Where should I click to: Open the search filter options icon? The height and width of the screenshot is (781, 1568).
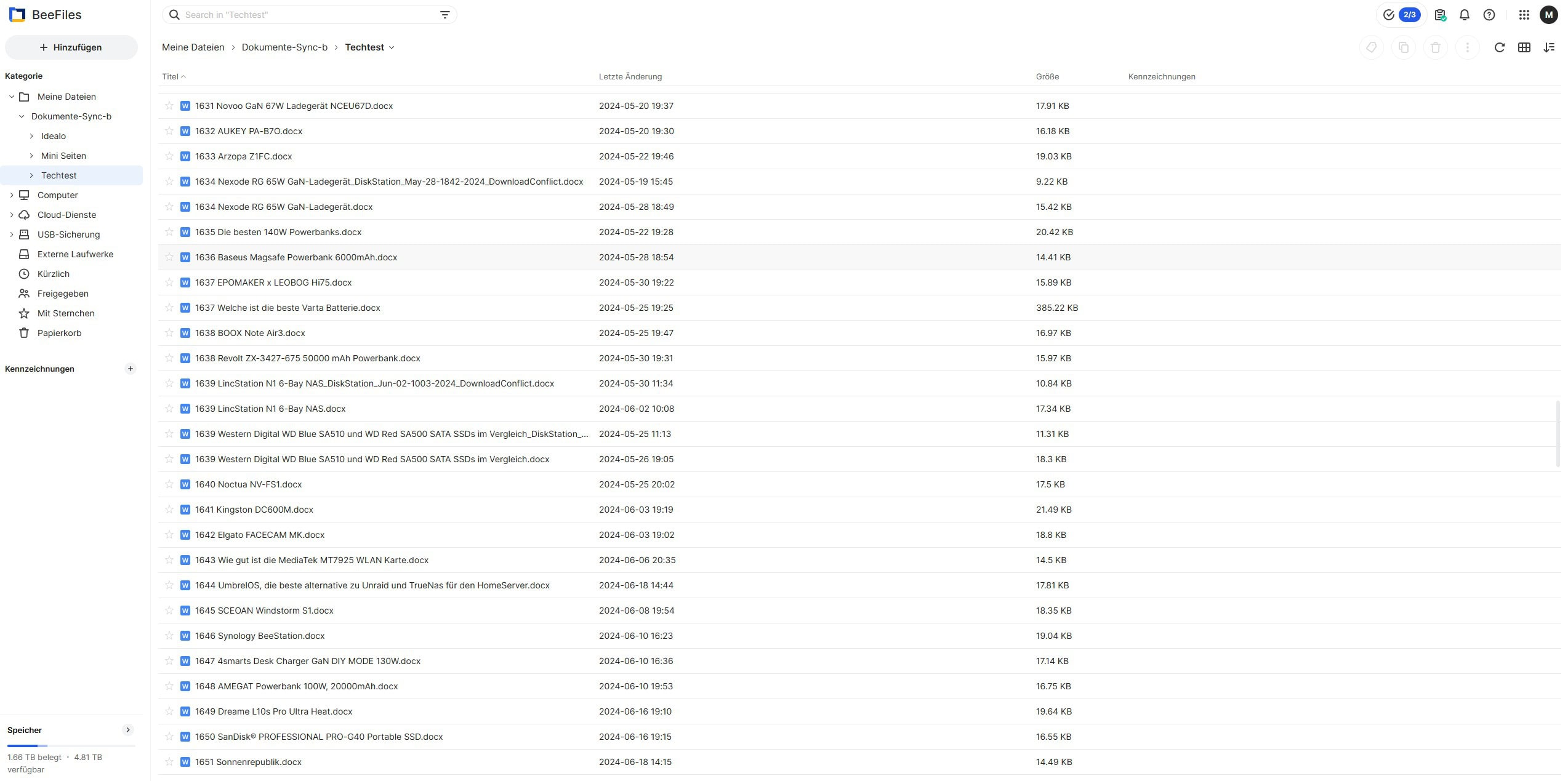point(444,15)
